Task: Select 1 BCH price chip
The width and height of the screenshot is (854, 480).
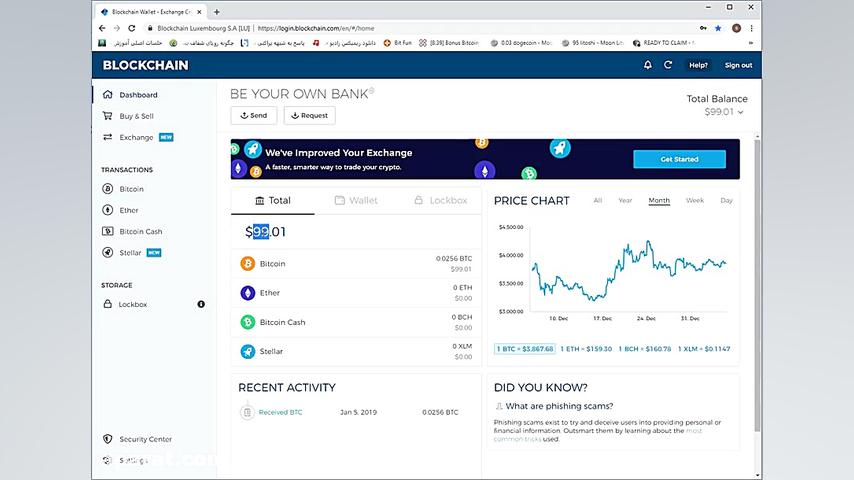Action: click(x=644, y=349)
